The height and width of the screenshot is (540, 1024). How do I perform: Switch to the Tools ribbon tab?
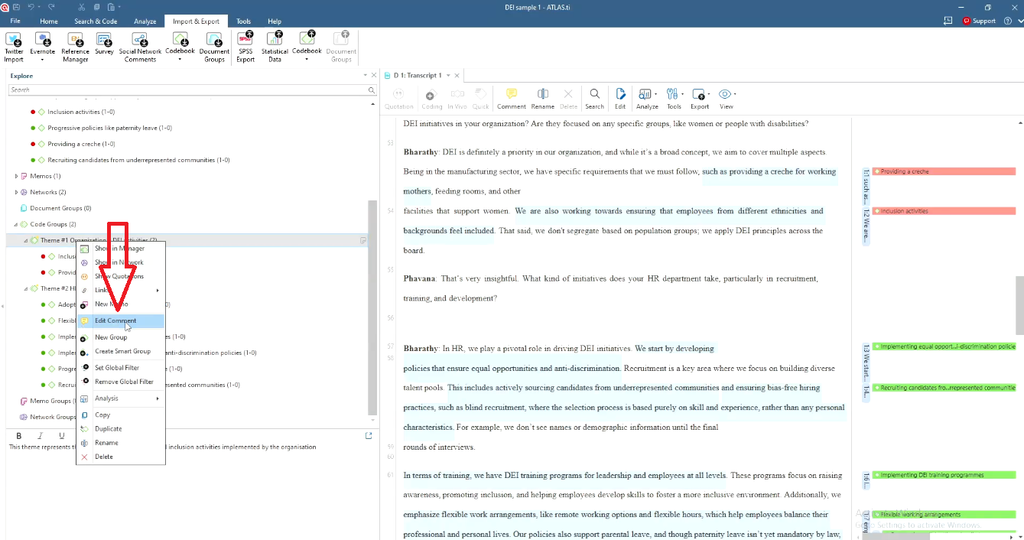pyautogui.click(x=244, y=21)
